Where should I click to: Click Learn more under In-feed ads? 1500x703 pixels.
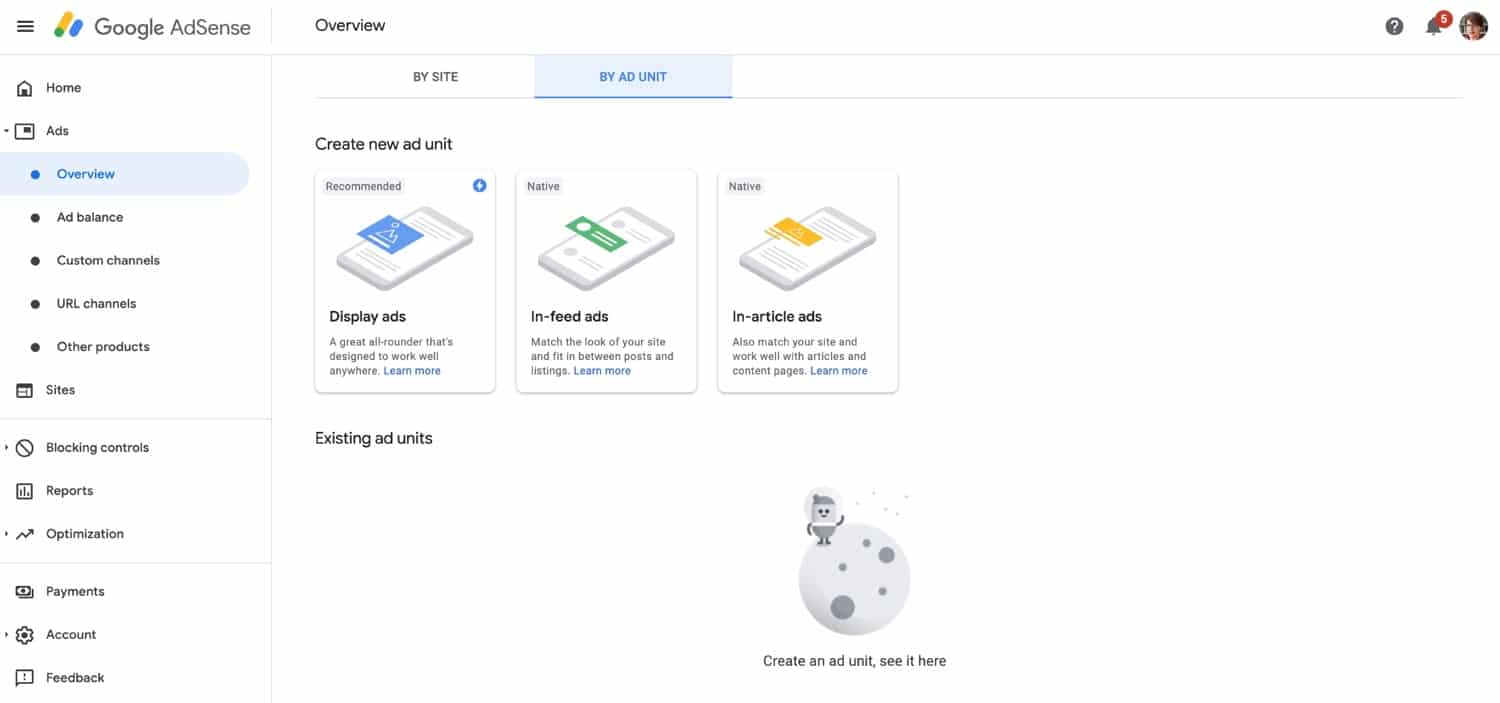[601, 370]
